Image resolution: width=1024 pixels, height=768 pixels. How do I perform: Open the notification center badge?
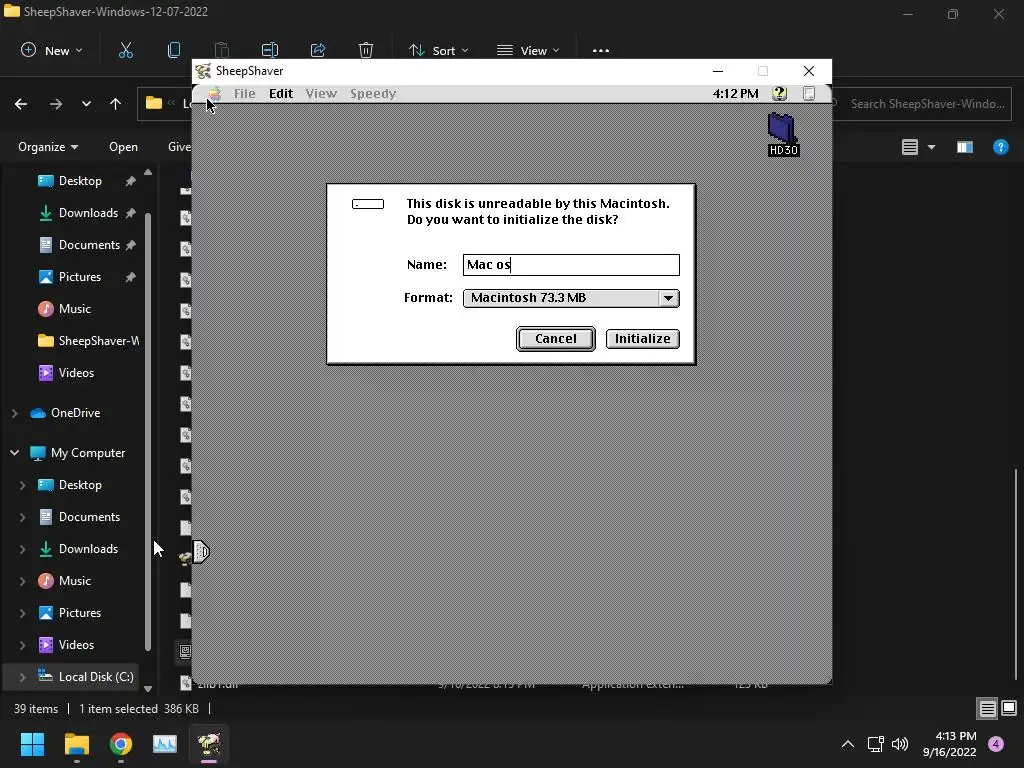point(996,744)
